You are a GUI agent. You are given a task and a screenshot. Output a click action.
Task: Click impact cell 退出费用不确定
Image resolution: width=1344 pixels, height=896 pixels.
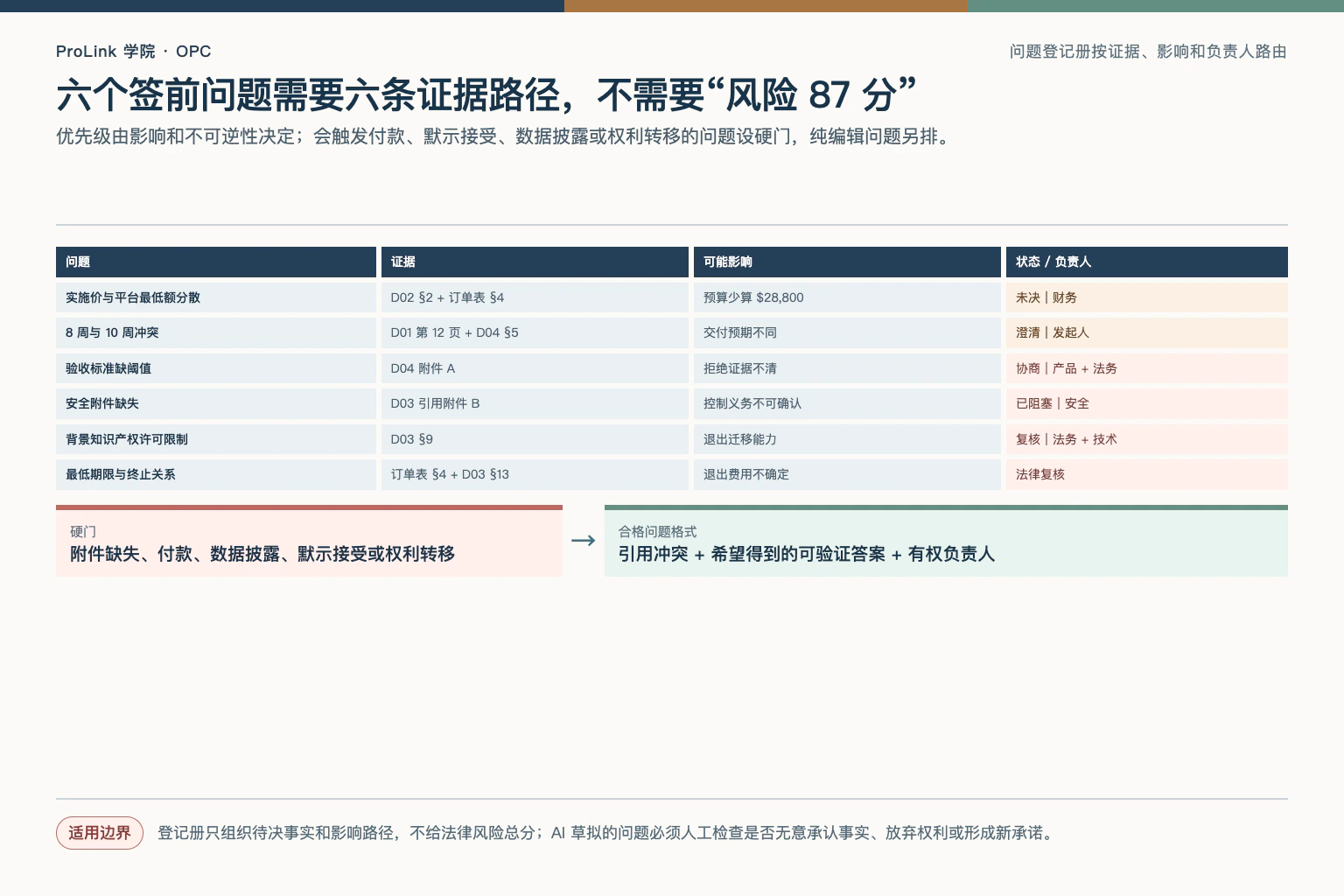pos(847,474)
